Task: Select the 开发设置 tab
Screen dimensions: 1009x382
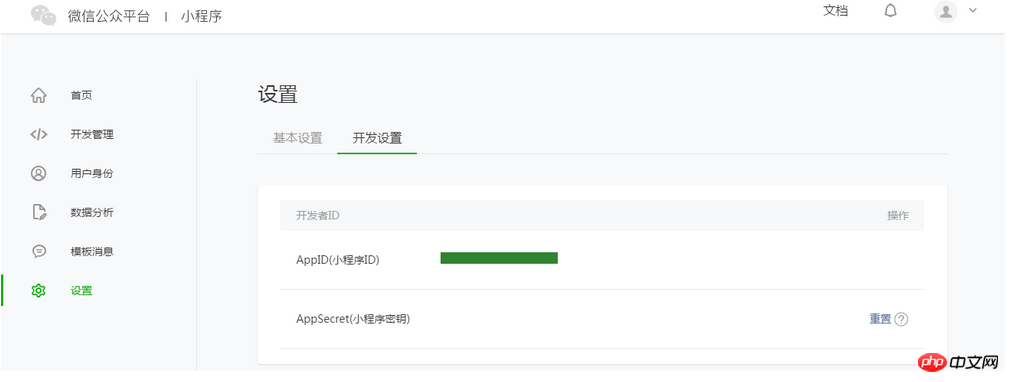Action: pos(377,138)
